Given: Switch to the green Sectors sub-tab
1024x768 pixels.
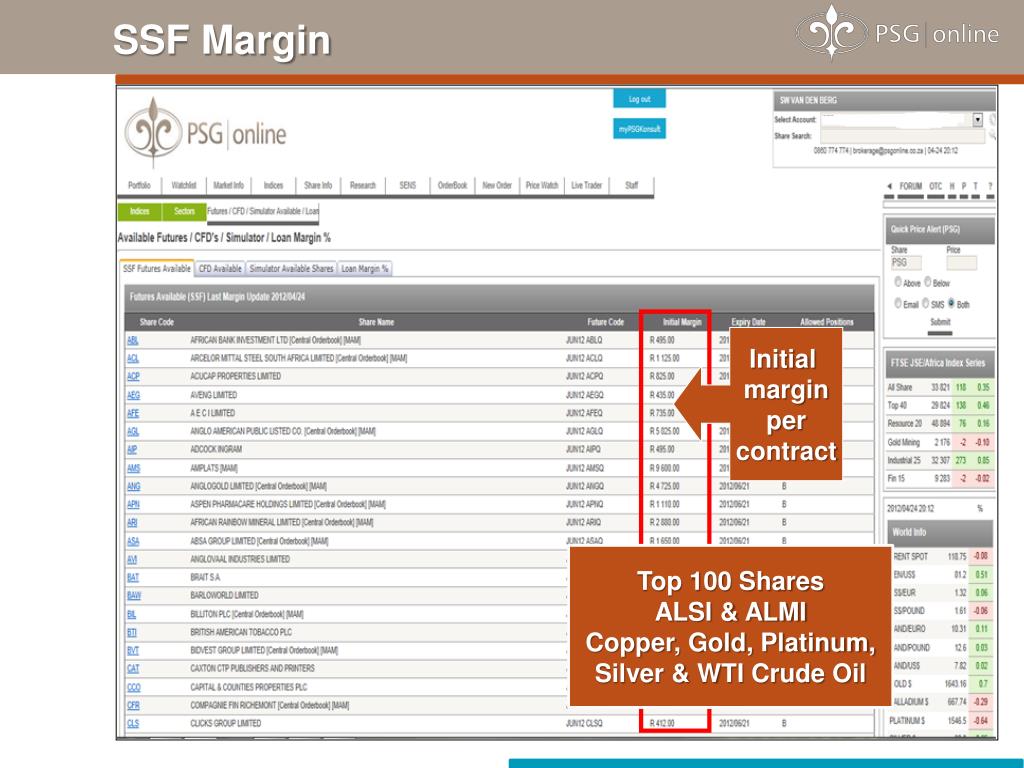Looking at the screenshot, I should (x=184, y=212).
